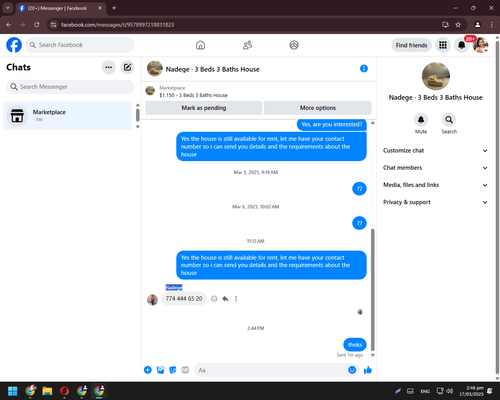Click the Facebook logo icon

(x=14, y=45)
